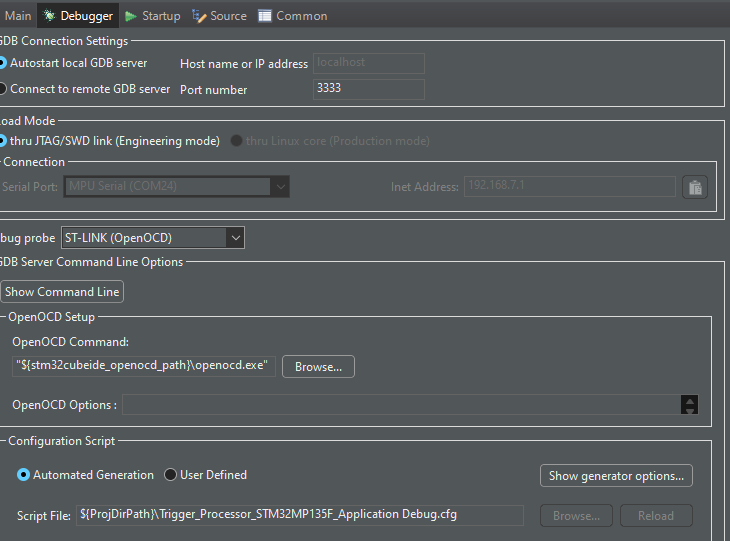Click the Common tab table icon
Image resolution: width=730 pixels, height=541 pixels.
click(265, 16)
